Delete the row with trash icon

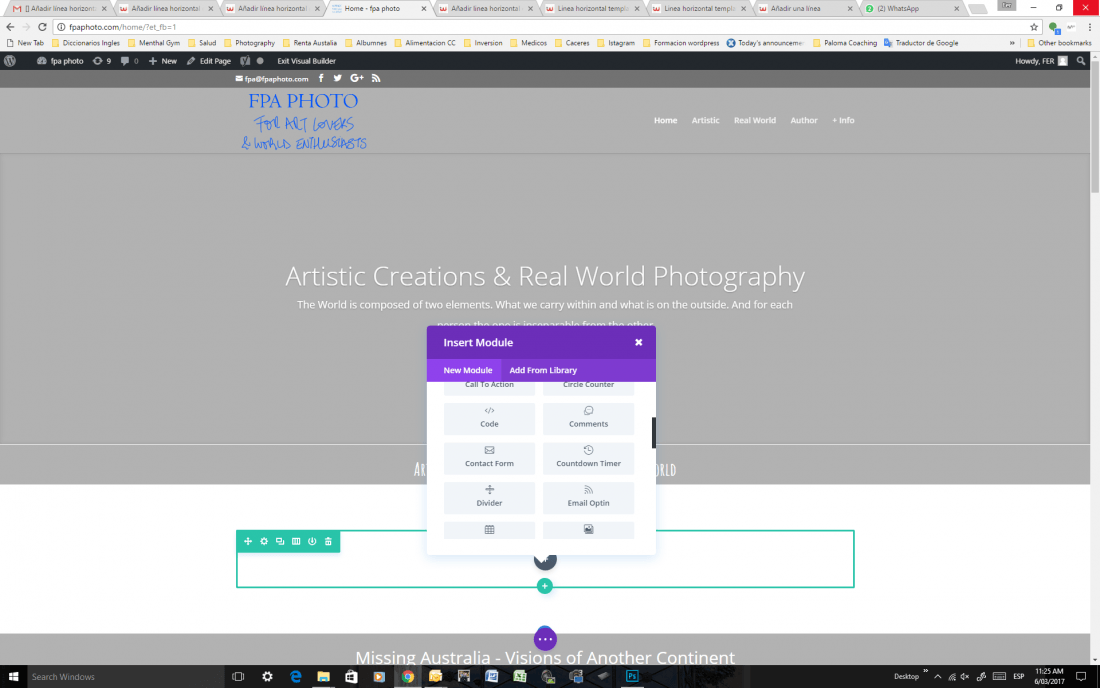coord(328,541)
